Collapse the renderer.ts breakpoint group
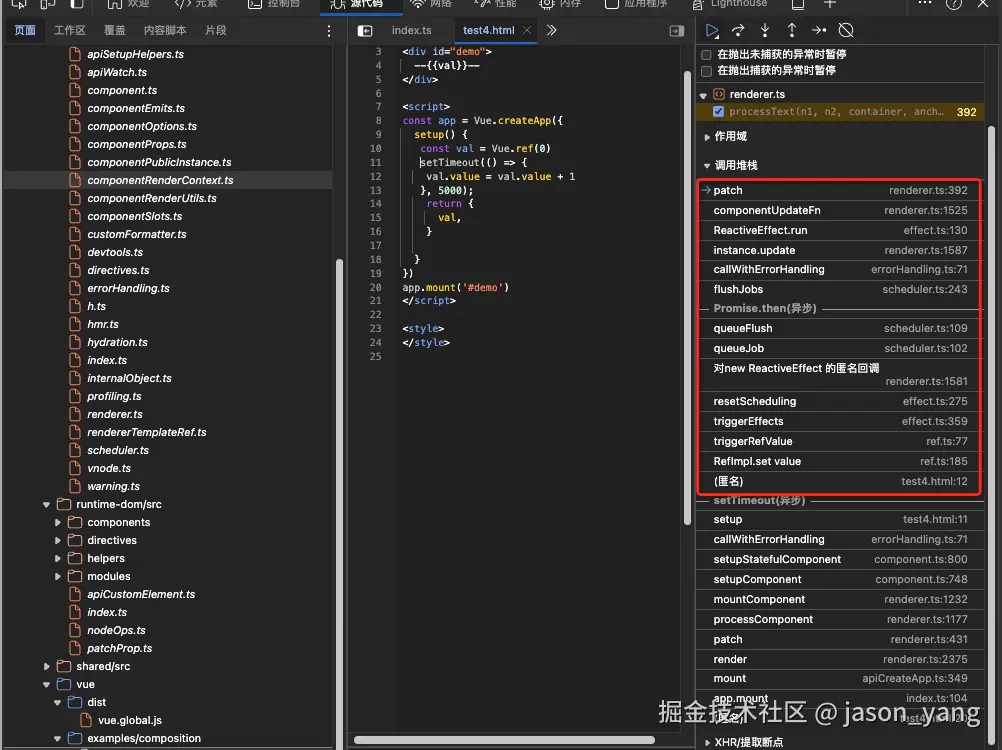 click(x=704, y=95)
